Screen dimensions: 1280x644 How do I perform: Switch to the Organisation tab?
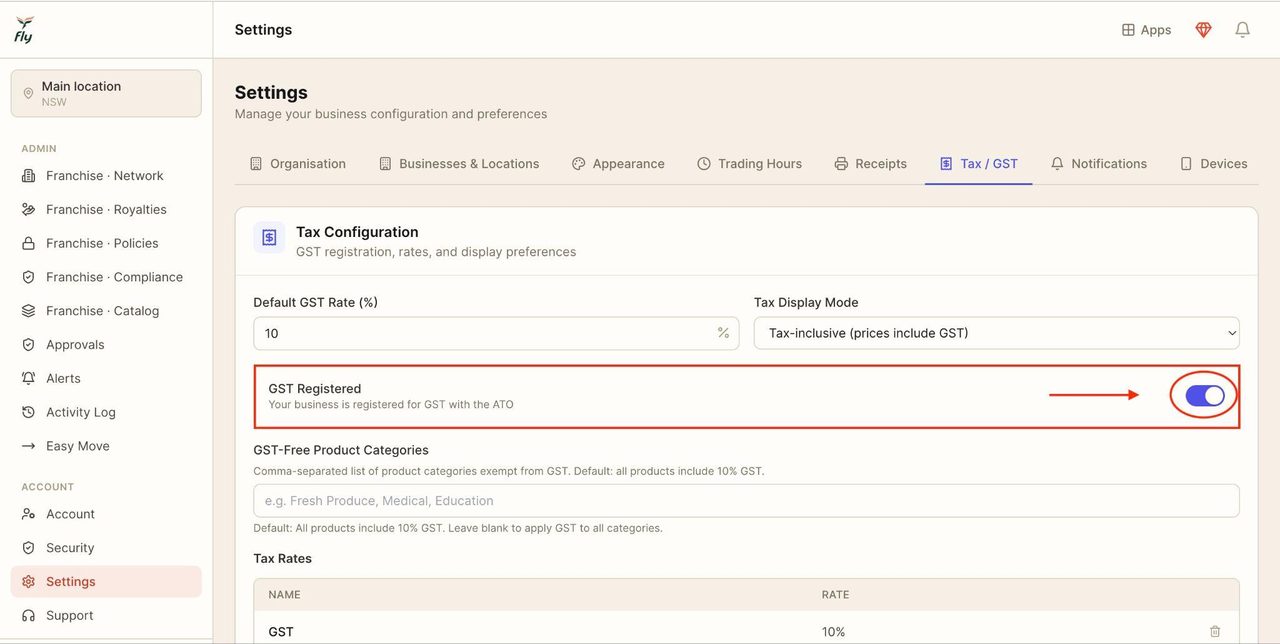(x=297, y=164)
